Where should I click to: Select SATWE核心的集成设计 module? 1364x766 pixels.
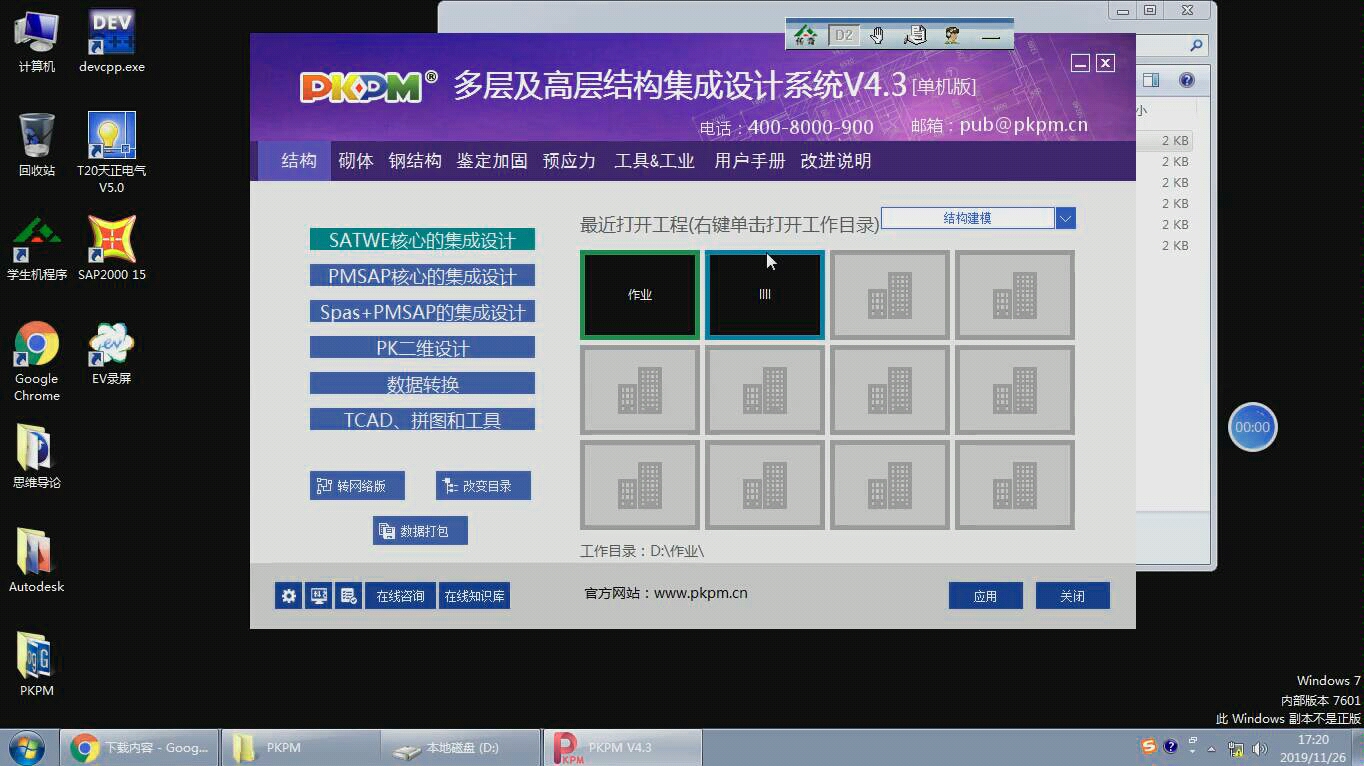click(422, 240)
